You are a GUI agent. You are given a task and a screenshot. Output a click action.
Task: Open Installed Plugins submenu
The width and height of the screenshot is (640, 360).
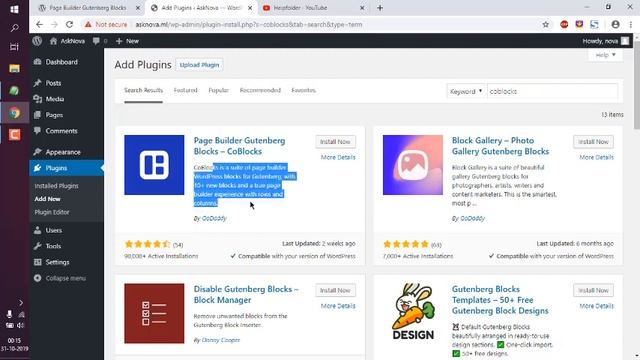coord(56,186)
